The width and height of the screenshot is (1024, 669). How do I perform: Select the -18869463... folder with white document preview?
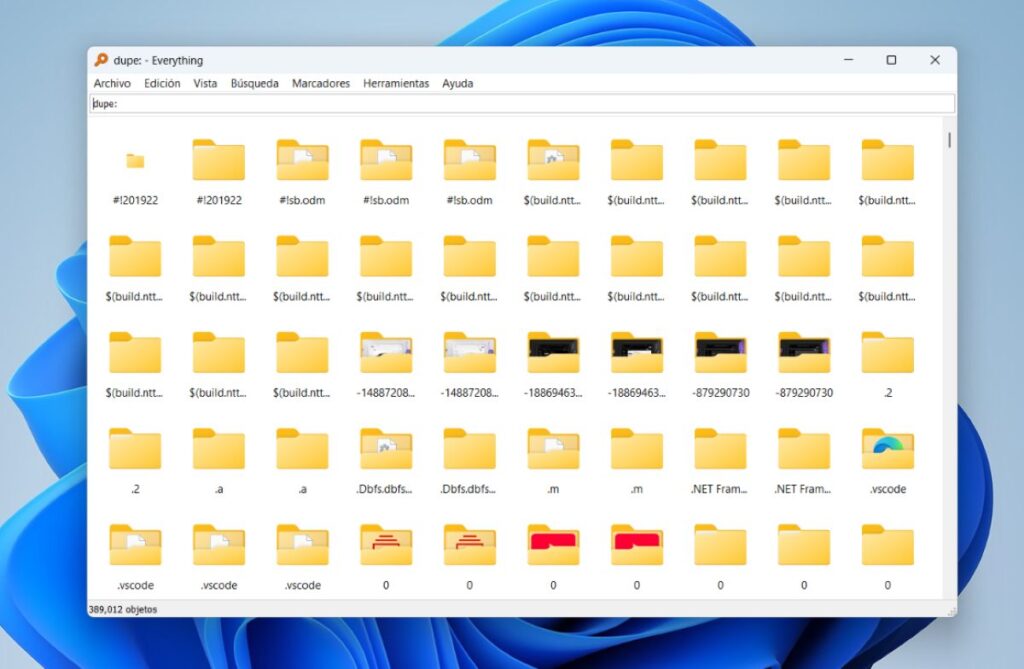point(637,353)
